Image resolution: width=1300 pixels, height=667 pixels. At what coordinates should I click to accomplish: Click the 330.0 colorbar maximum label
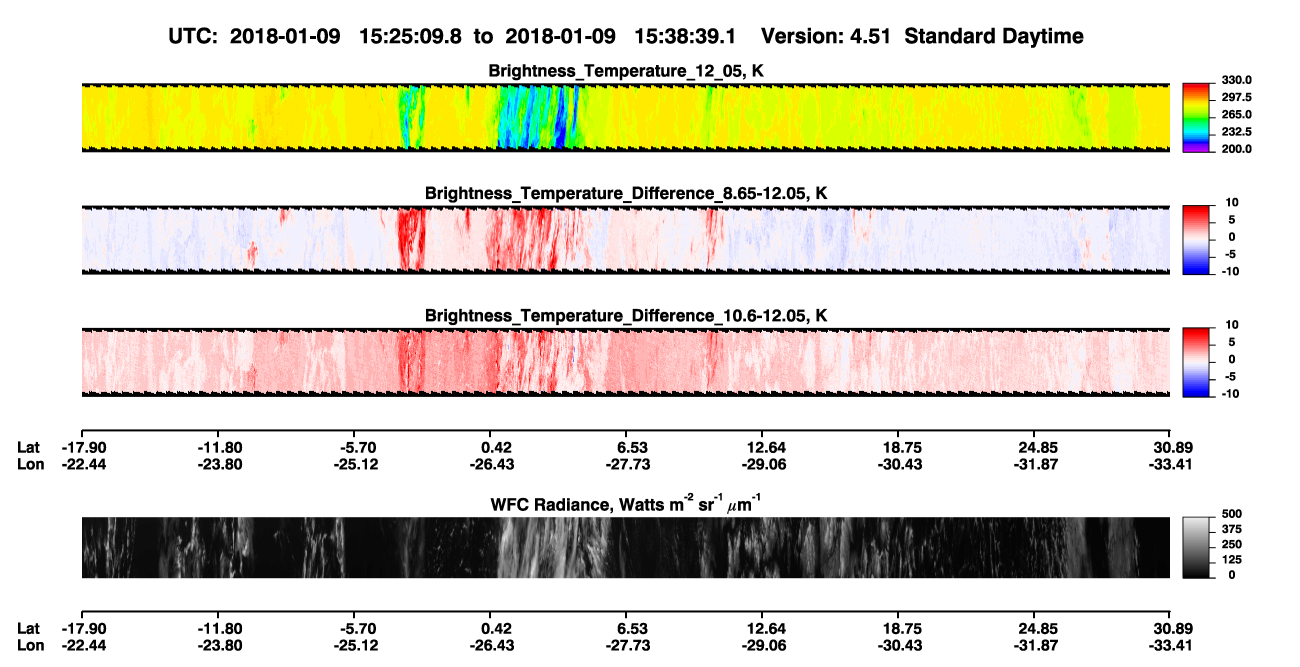click(1236, 81)
